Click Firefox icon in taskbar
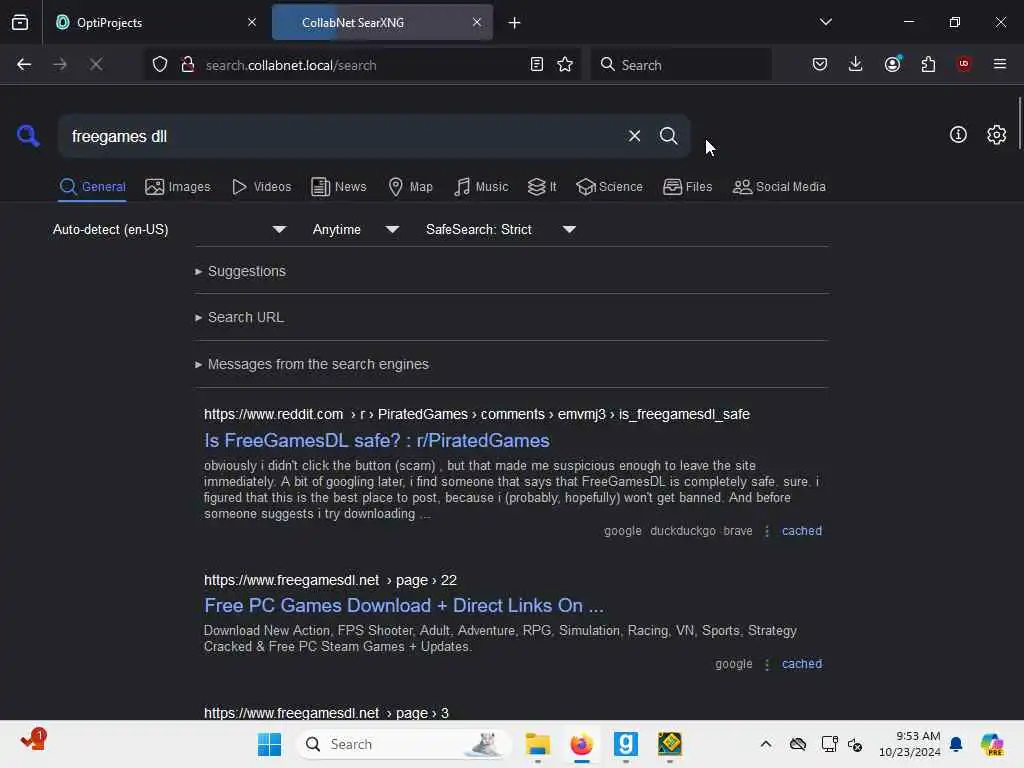 point(581,744)
